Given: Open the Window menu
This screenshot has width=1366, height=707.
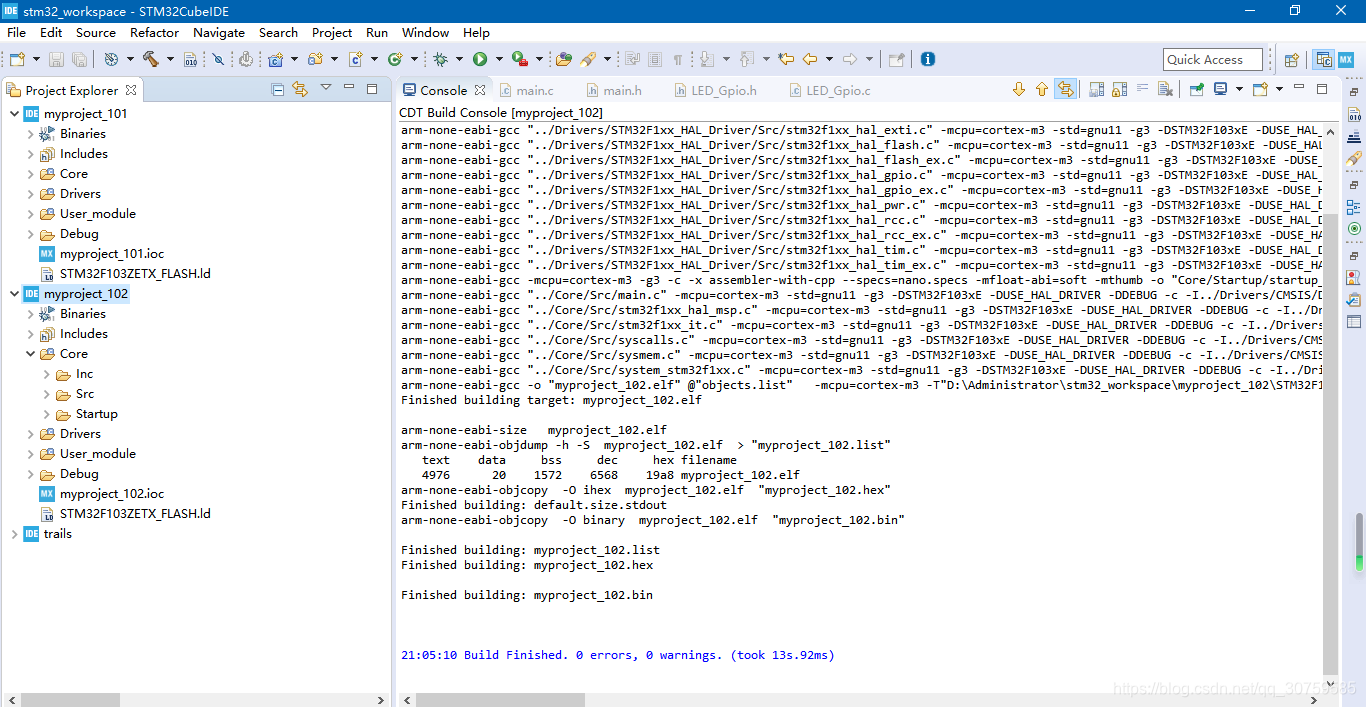Looking at the screenshot, I should tap(426, 32).
